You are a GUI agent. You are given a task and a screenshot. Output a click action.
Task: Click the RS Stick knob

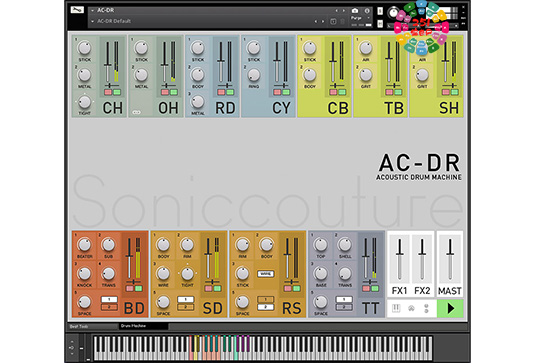coord(242,274)
